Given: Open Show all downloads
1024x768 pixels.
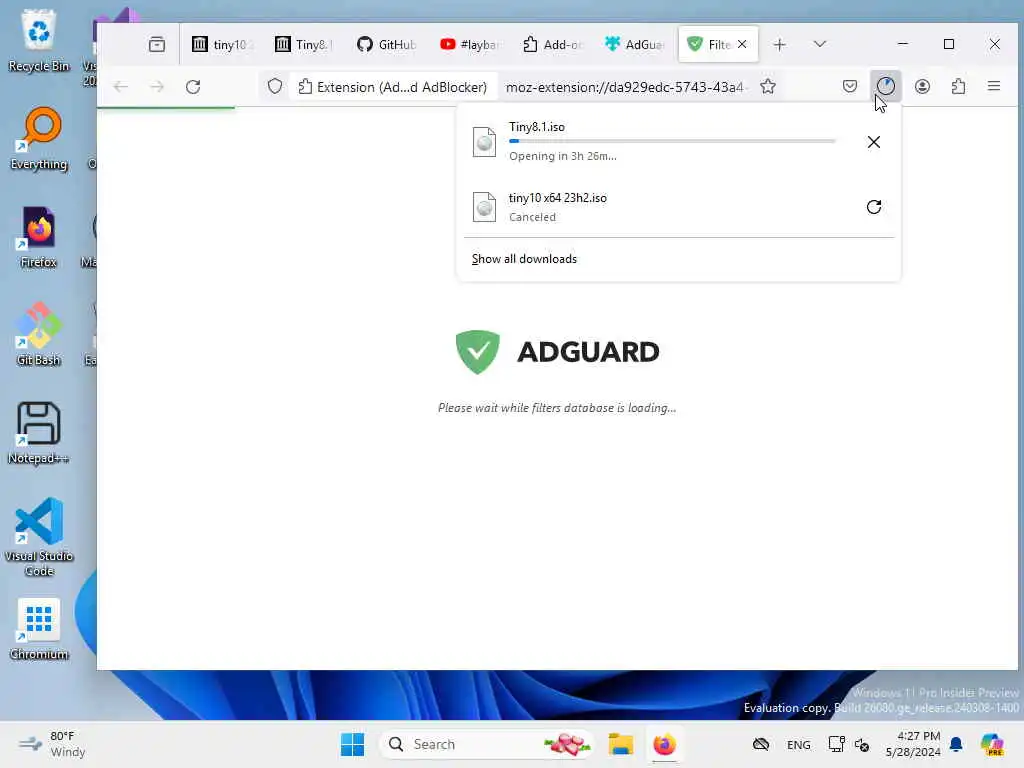Looking at the screenshot, I should tap(524, 259).
